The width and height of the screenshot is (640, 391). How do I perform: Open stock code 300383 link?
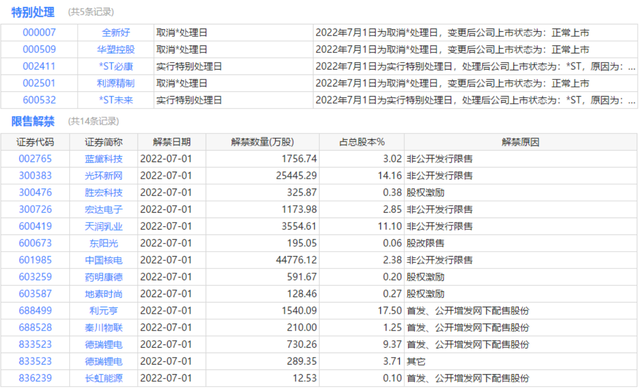pyautogui.click(x=35, y=176)
